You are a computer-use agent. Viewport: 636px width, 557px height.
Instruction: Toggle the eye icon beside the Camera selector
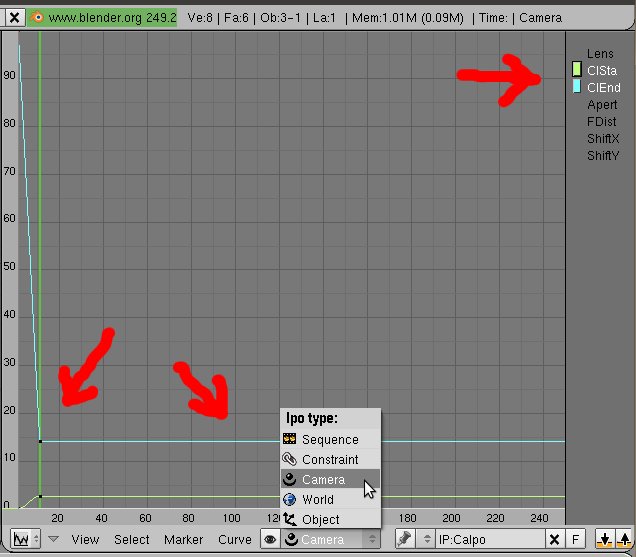(x=270, y=539)
